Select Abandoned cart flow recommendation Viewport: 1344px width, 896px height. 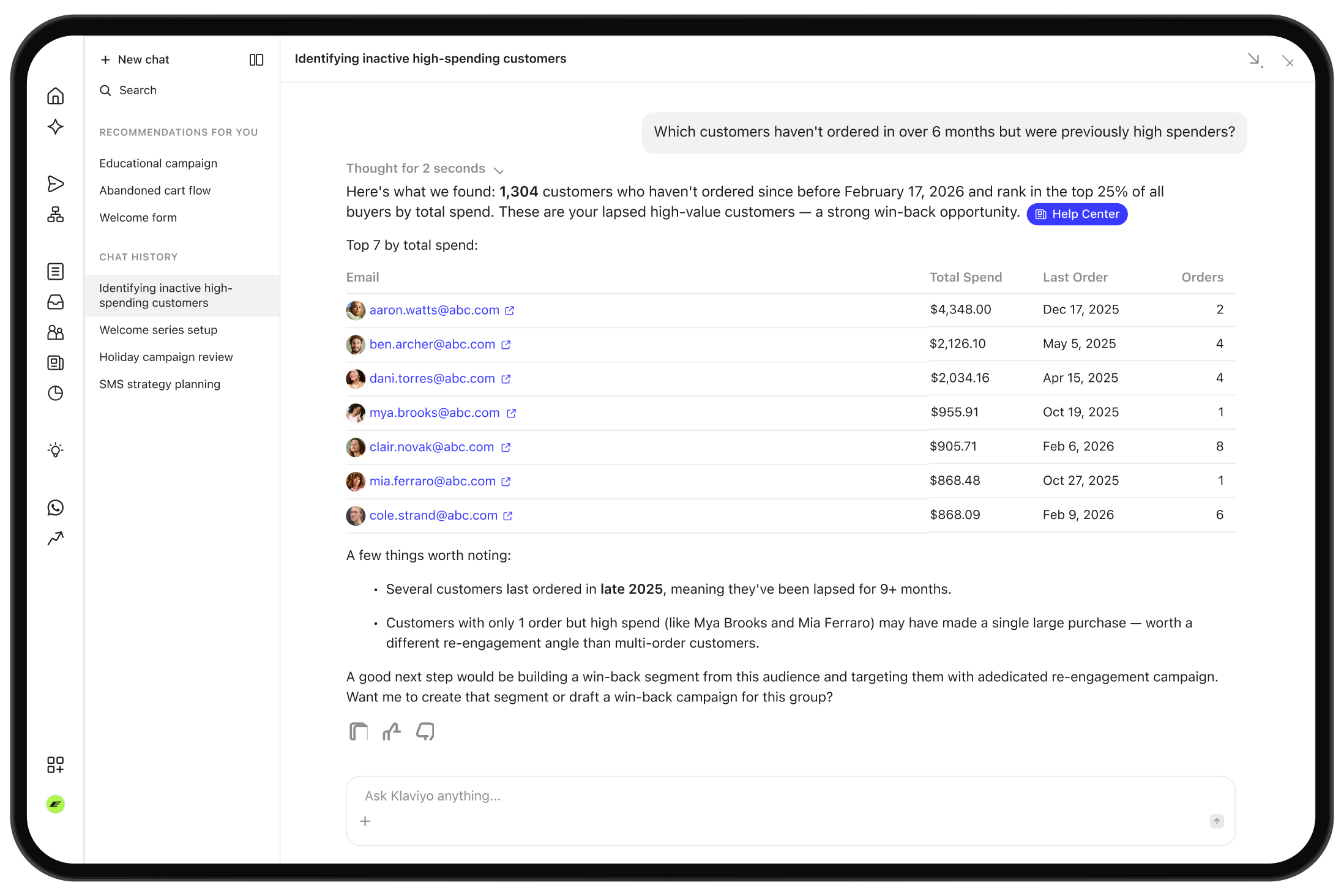155,190
